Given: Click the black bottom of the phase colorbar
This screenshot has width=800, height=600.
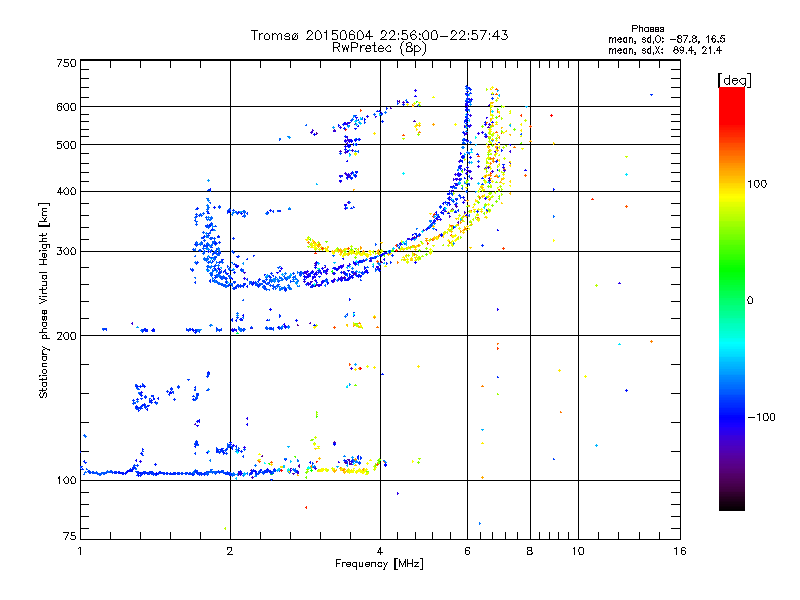Looking at the screenshot, I should pyautogui.click(x=732, y=503).
